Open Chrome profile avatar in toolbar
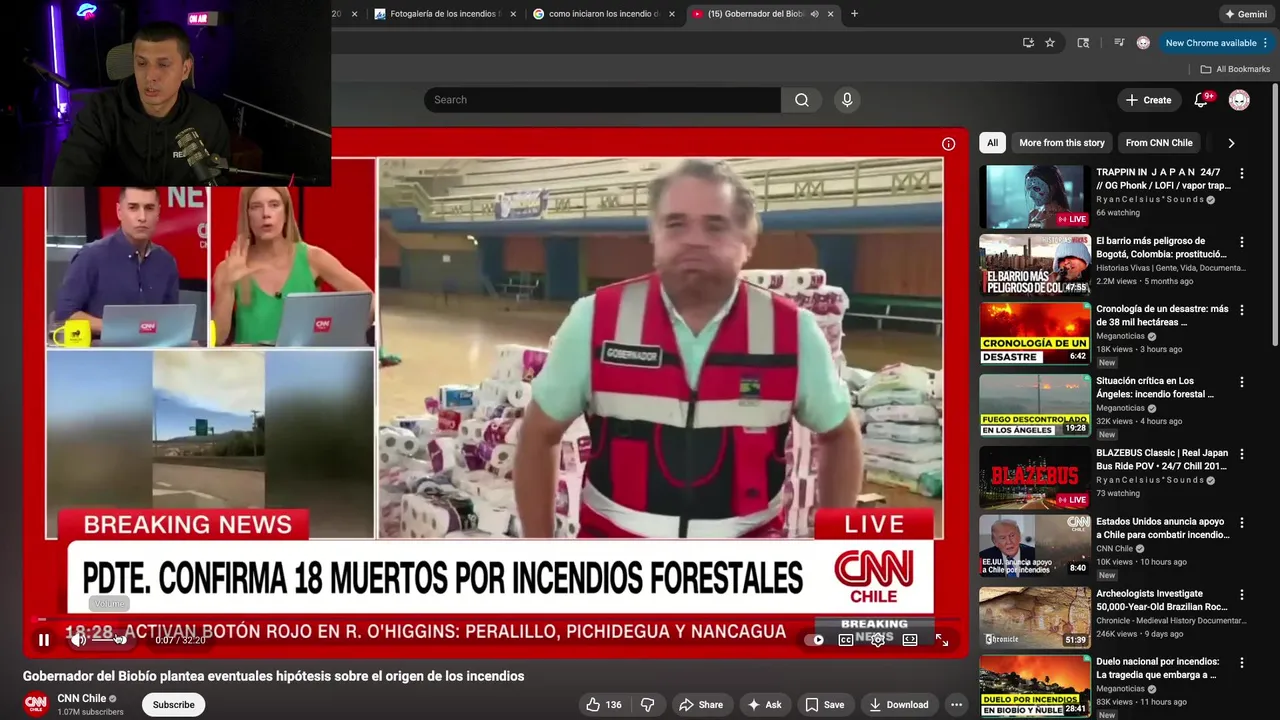This screenshot has width=1280, height=720. point(1143,43)
